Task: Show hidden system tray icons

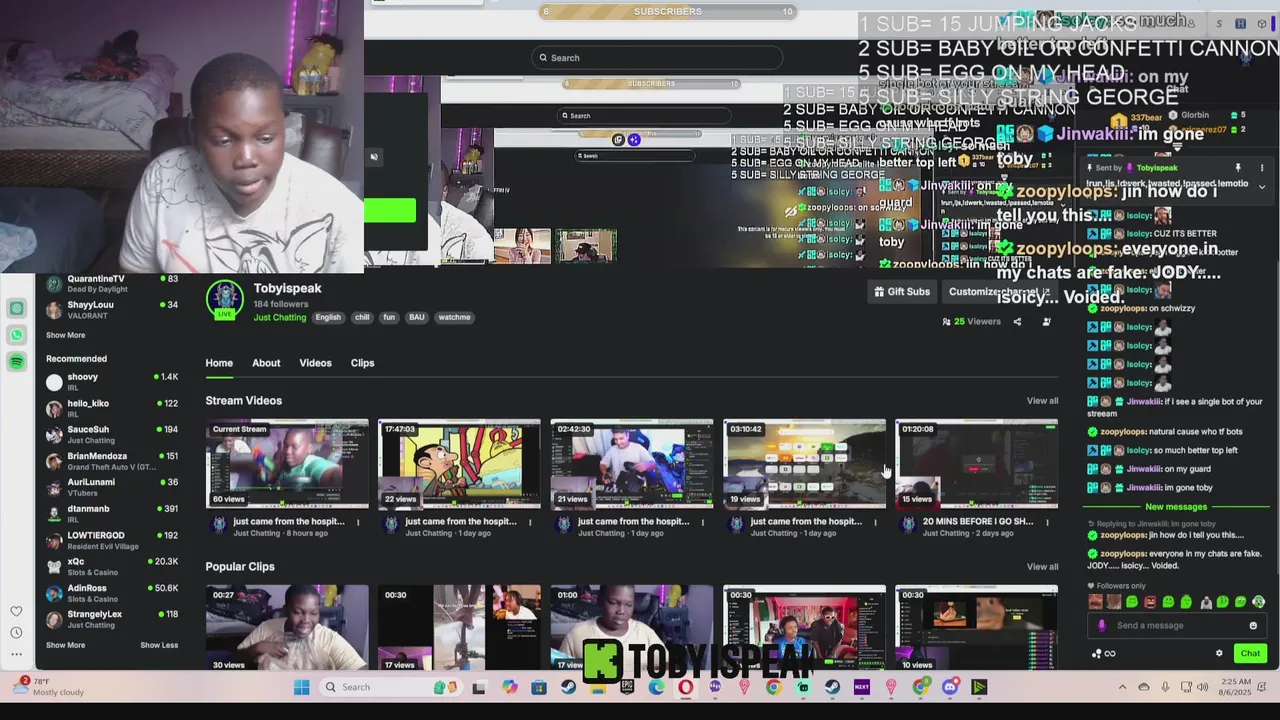Action: click(1122, 687)
